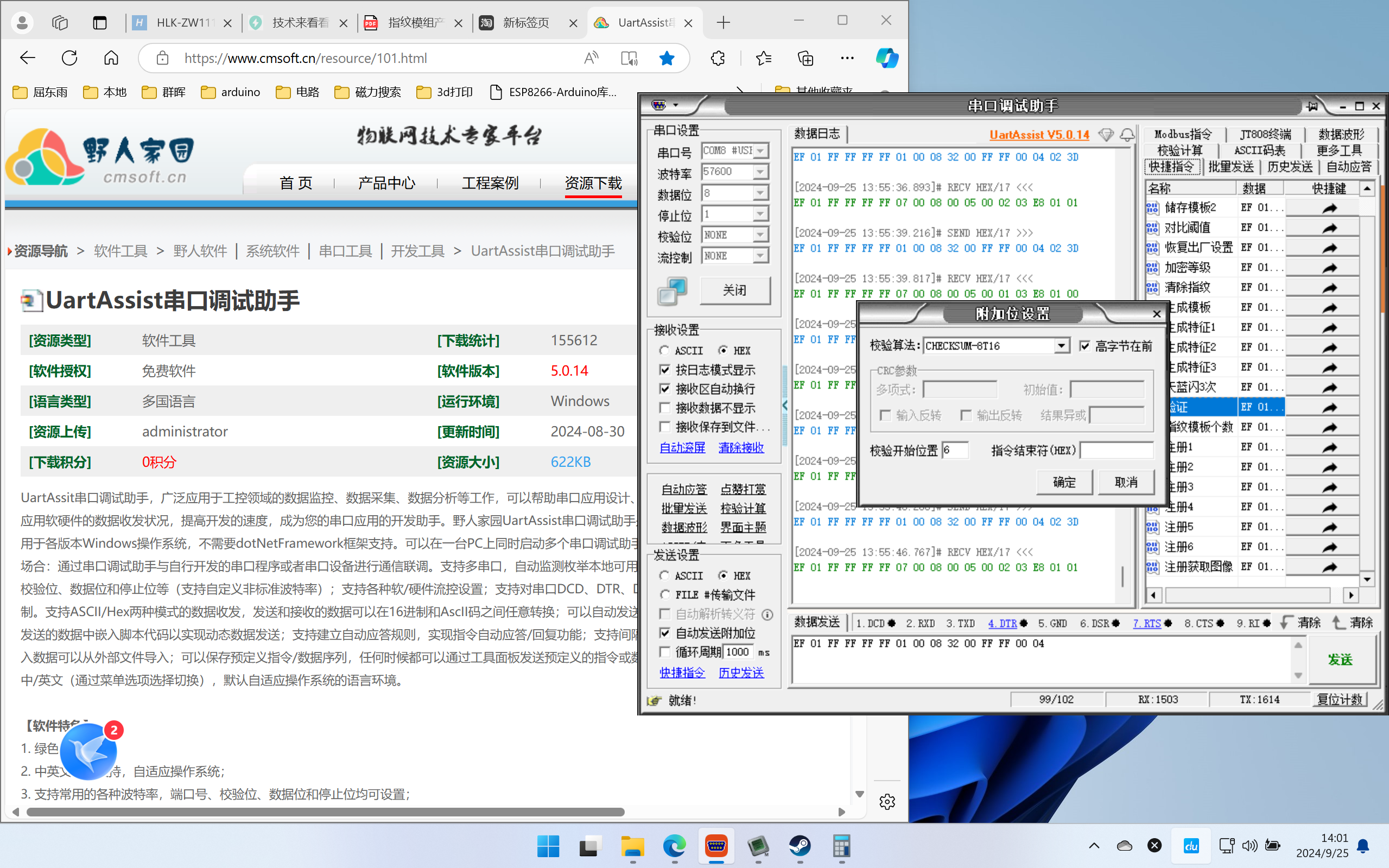Toggle 接收区自动换行 checkbox

665,389
